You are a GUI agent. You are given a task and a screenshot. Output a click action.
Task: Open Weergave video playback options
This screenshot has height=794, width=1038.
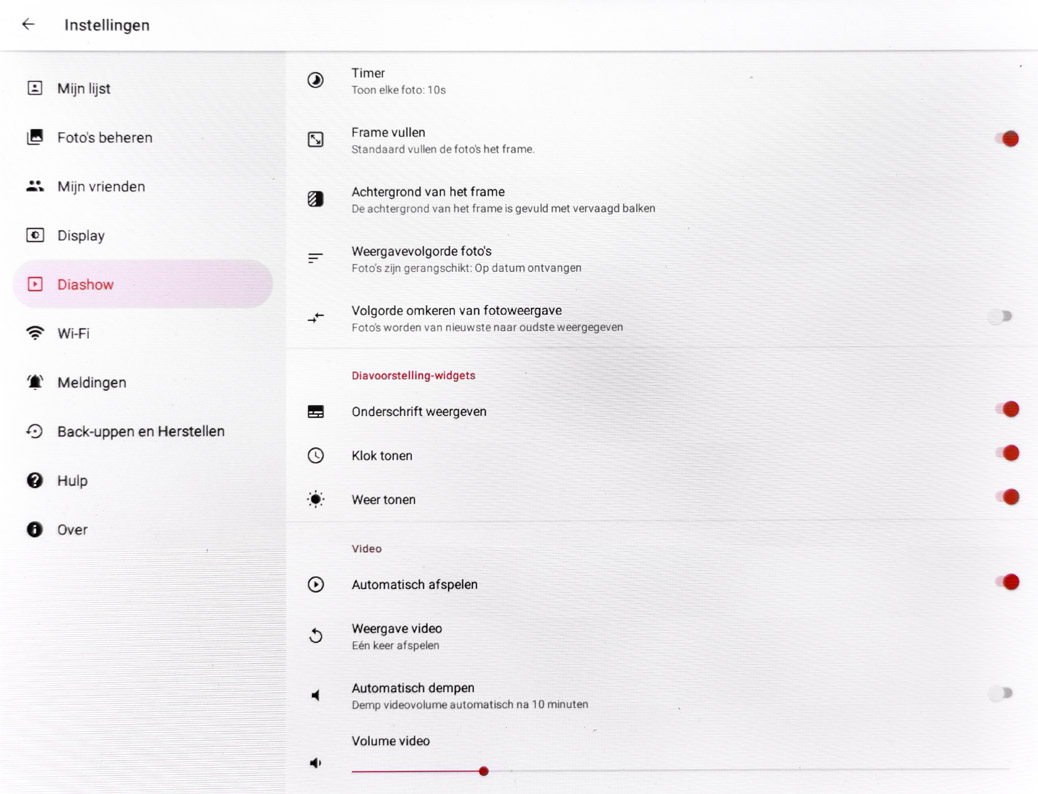coord(396,636)
